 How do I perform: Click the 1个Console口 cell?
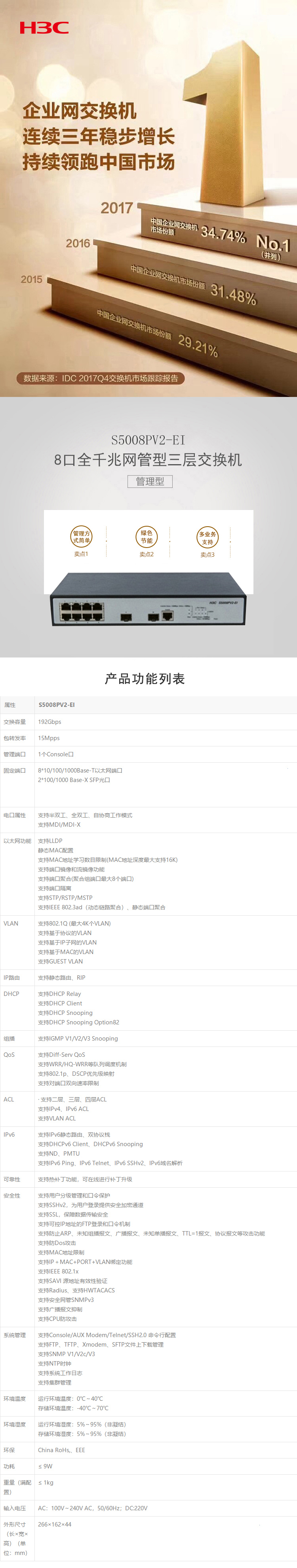coord(55,754)
